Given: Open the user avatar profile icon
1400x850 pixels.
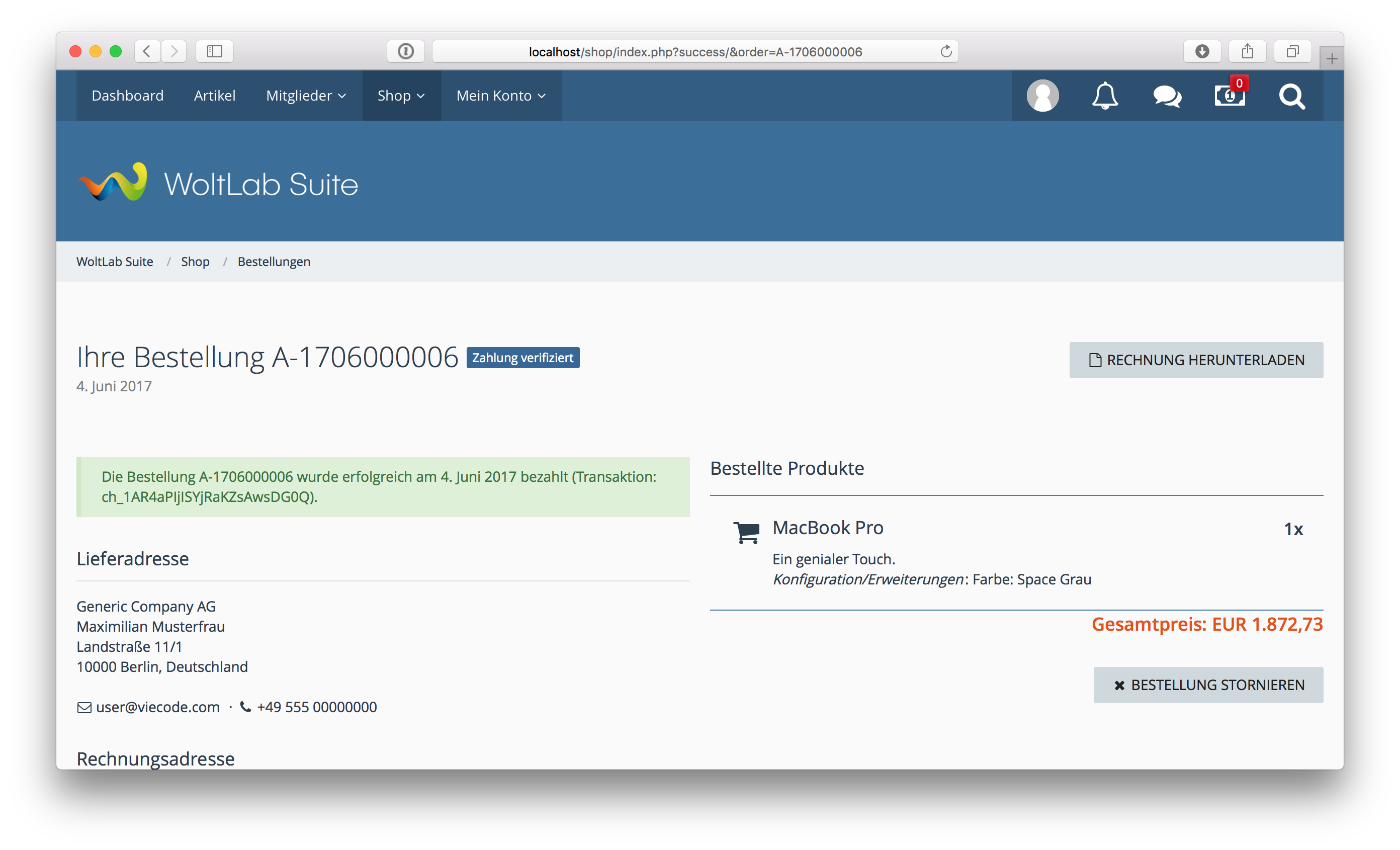Looking at the screenshot, I should 1042,96.
